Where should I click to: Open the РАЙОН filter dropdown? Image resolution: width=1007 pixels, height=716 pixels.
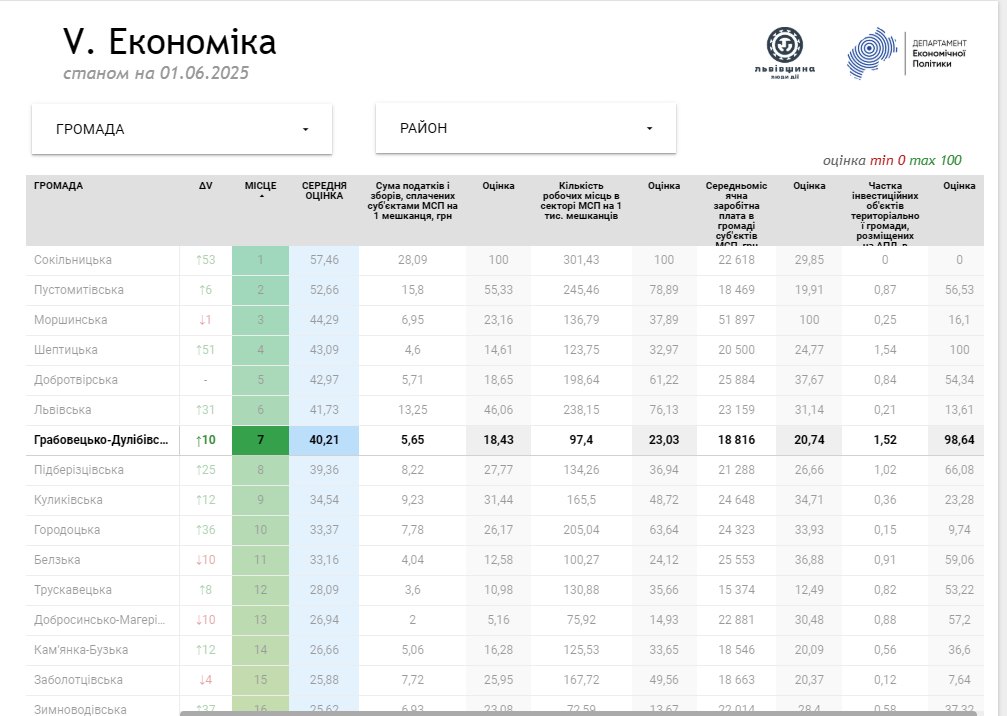click(525, 129)
